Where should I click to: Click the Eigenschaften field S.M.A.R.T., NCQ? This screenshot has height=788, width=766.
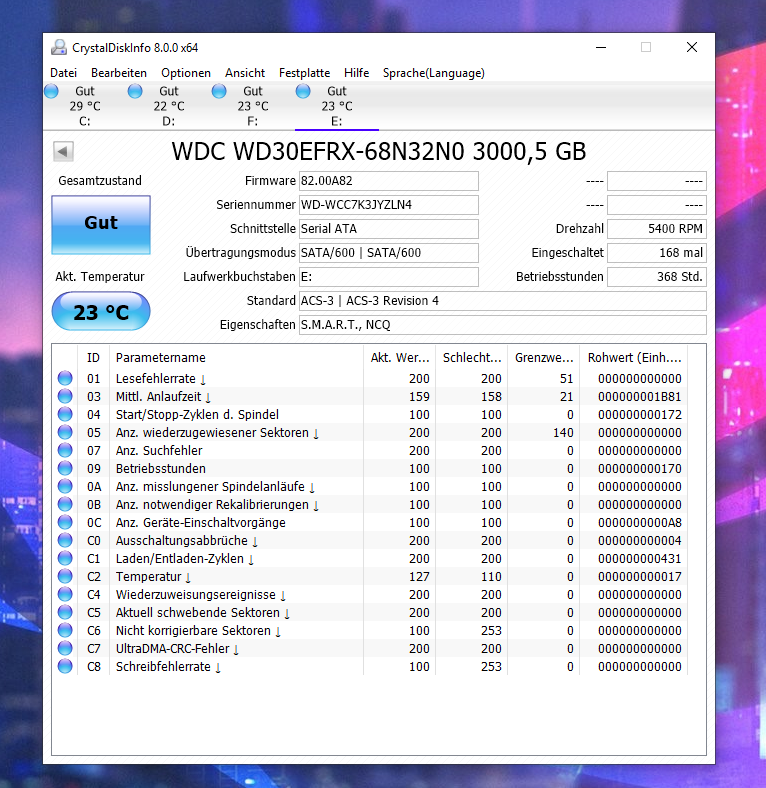tap(503, 325)
